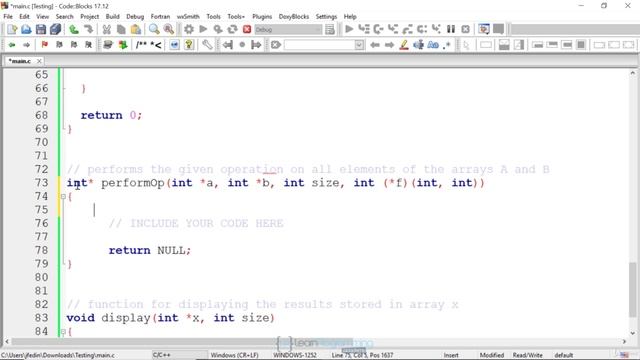Pause the debugger with the pause icon
This screenshot has height=360, width=640.
[451, 29]
